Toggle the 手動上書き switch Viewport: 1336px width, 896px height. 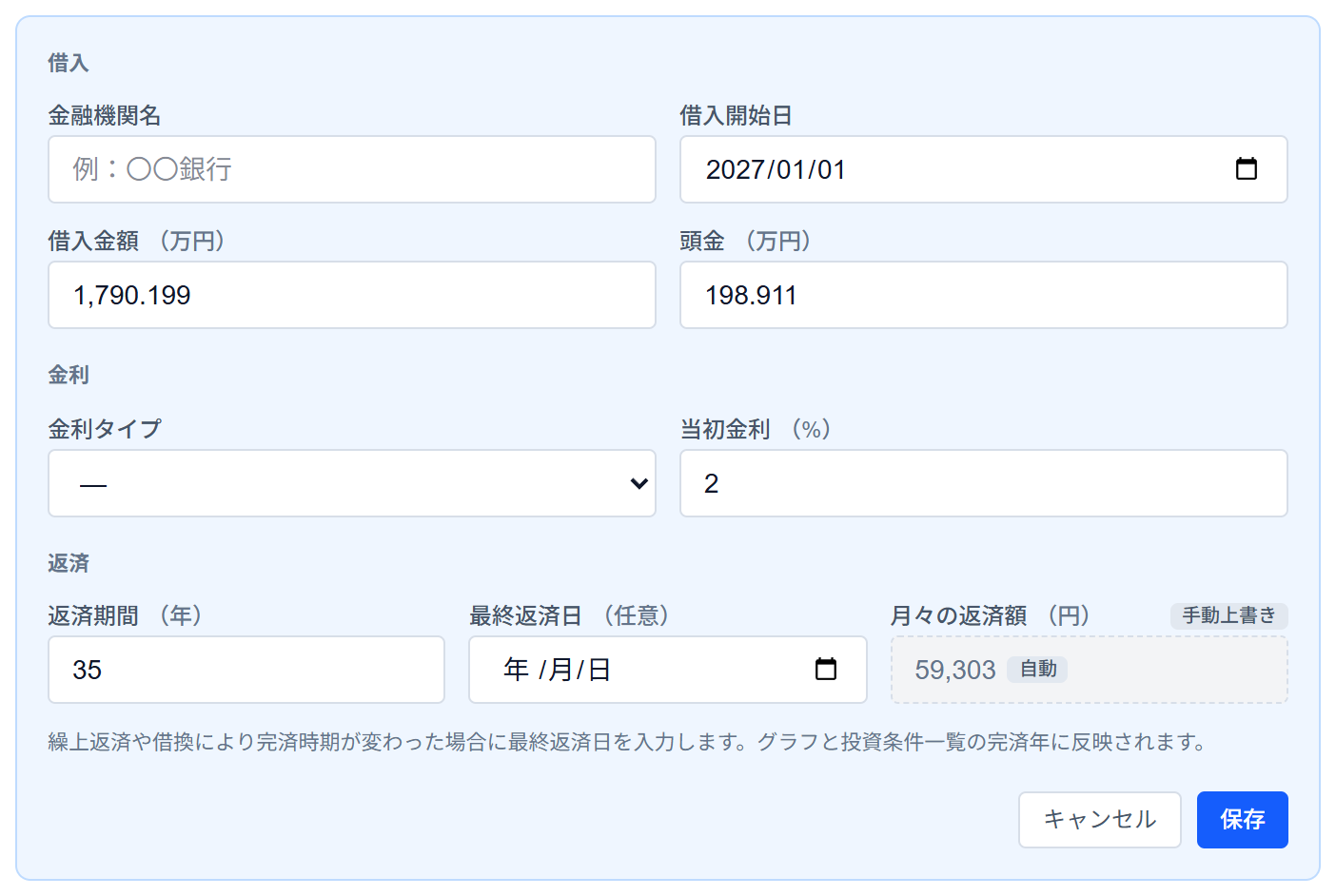click(1228, 615)
